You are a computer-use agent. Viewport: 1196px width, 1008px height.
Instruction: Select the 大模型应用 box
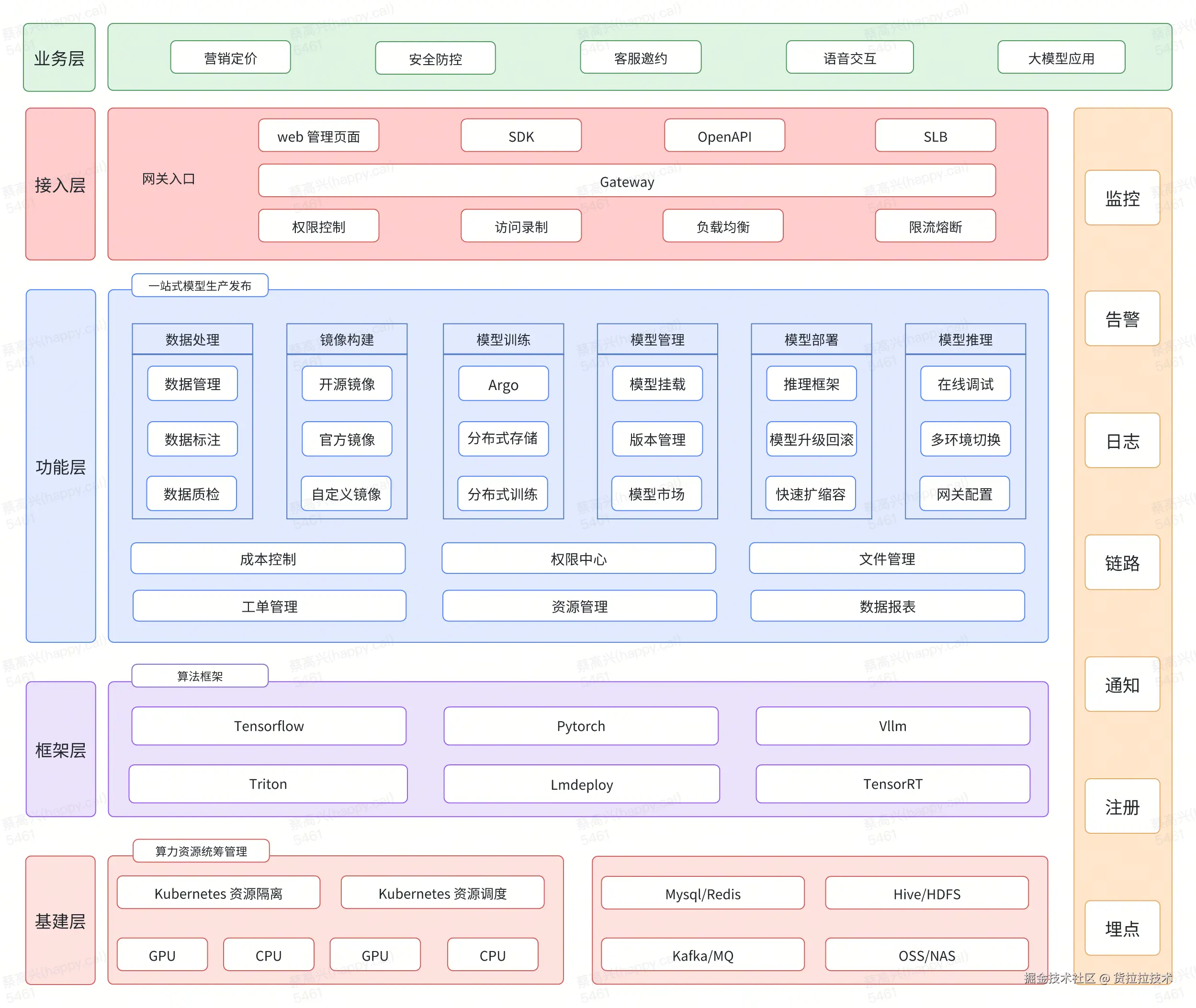tap(1061, 58)
